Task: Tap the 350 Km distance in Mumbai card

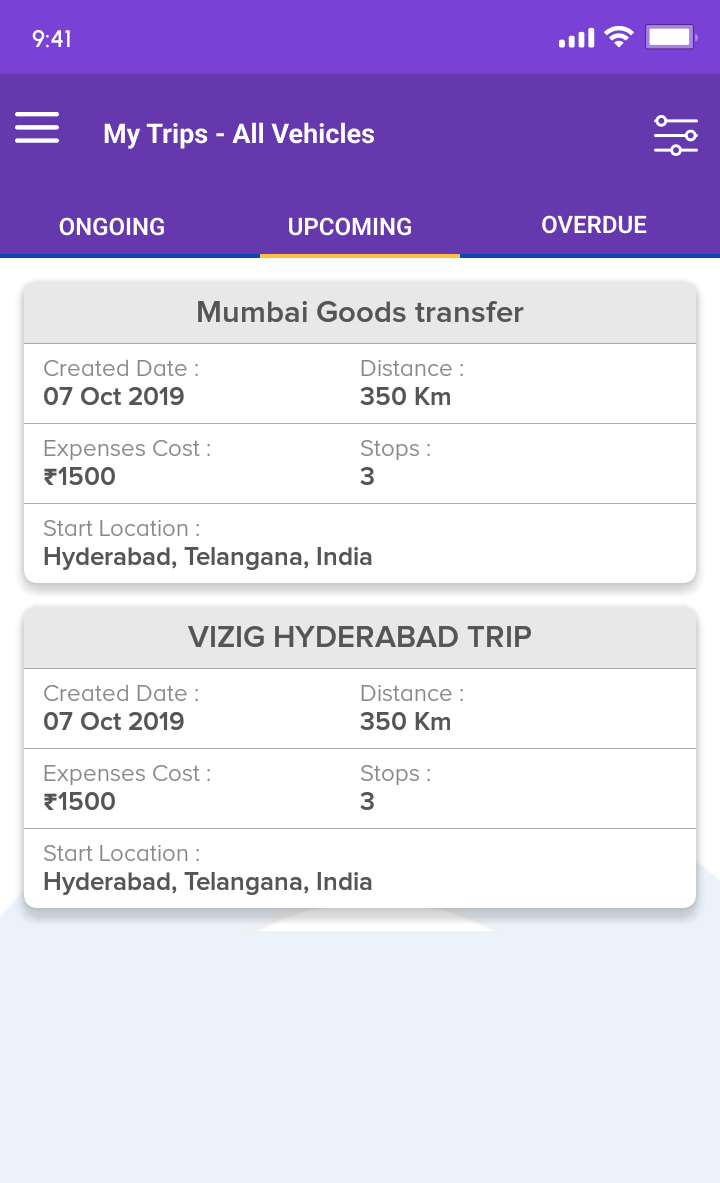Action: [x=405, y=397]
